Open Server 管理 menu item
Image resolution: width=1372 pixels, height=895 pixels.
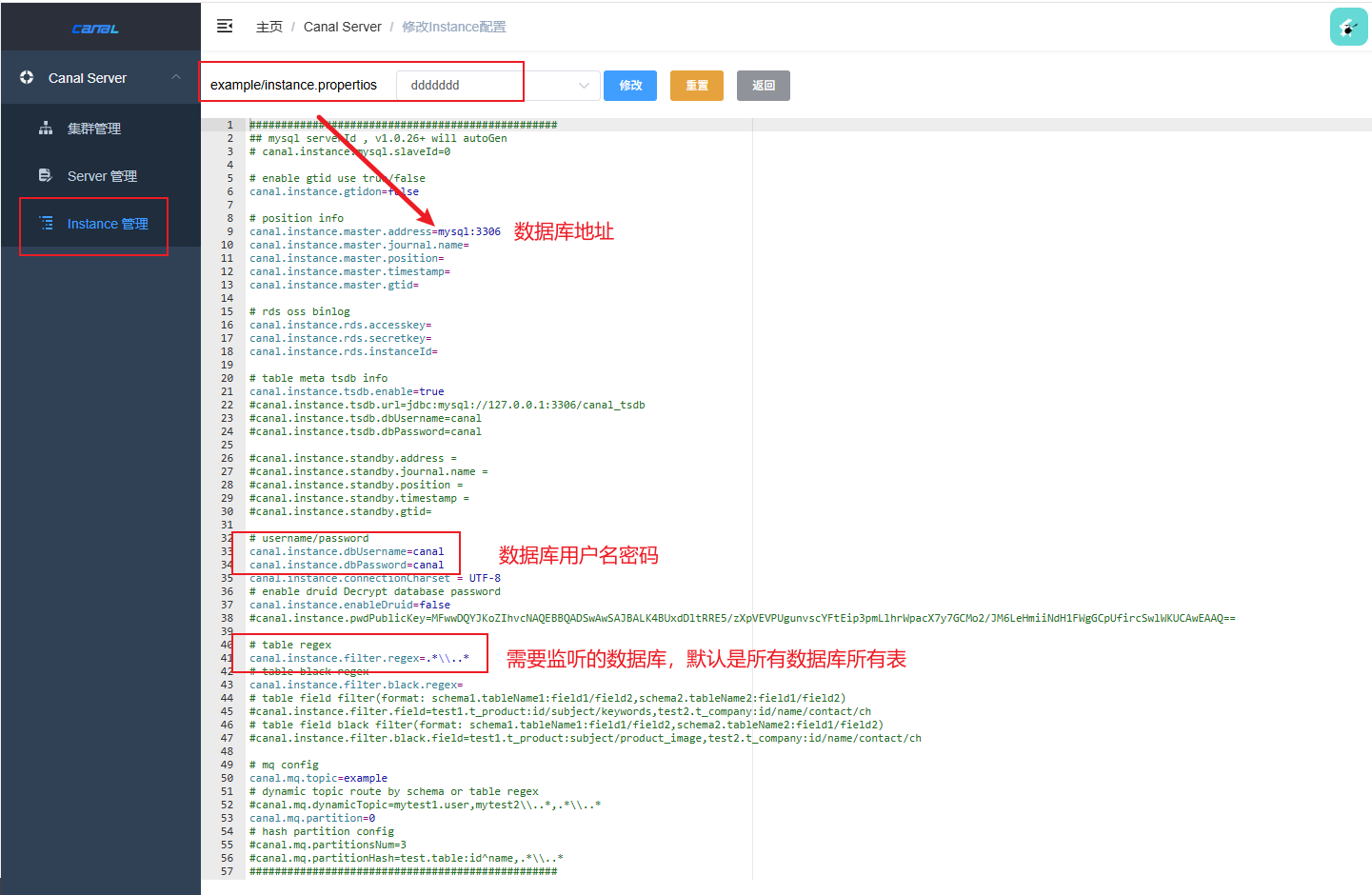pos(100,175)
